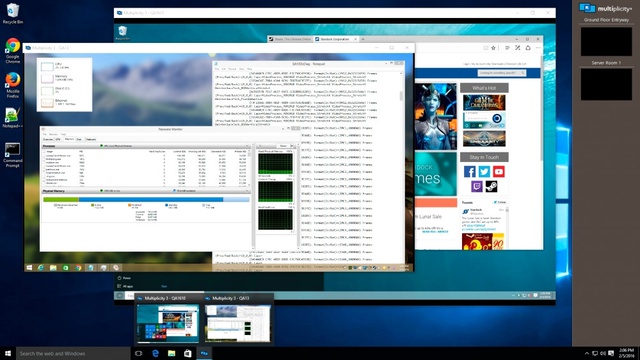The height and width of the screenshot is (360, 640).
Task: Click All apps in the QA1610 Start menu
Action: pos(125,286)
